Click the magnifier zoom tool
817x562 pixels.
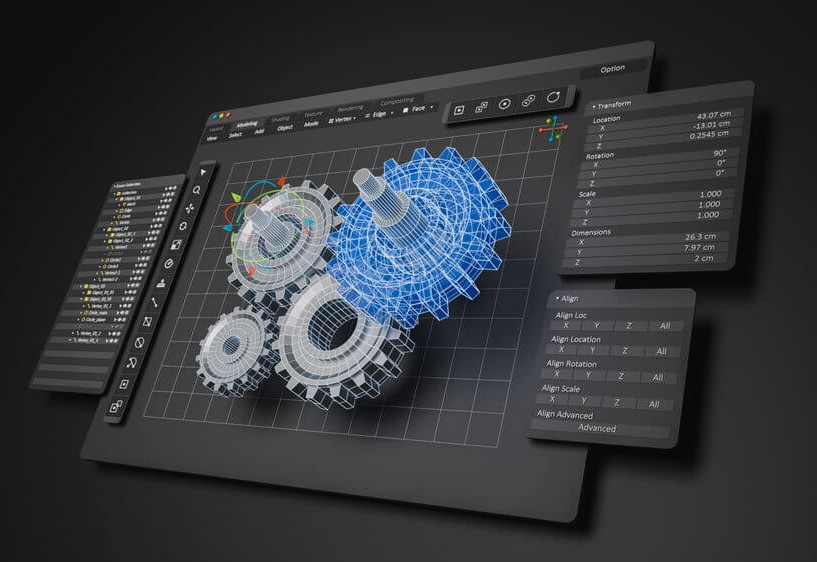point(199,190)
